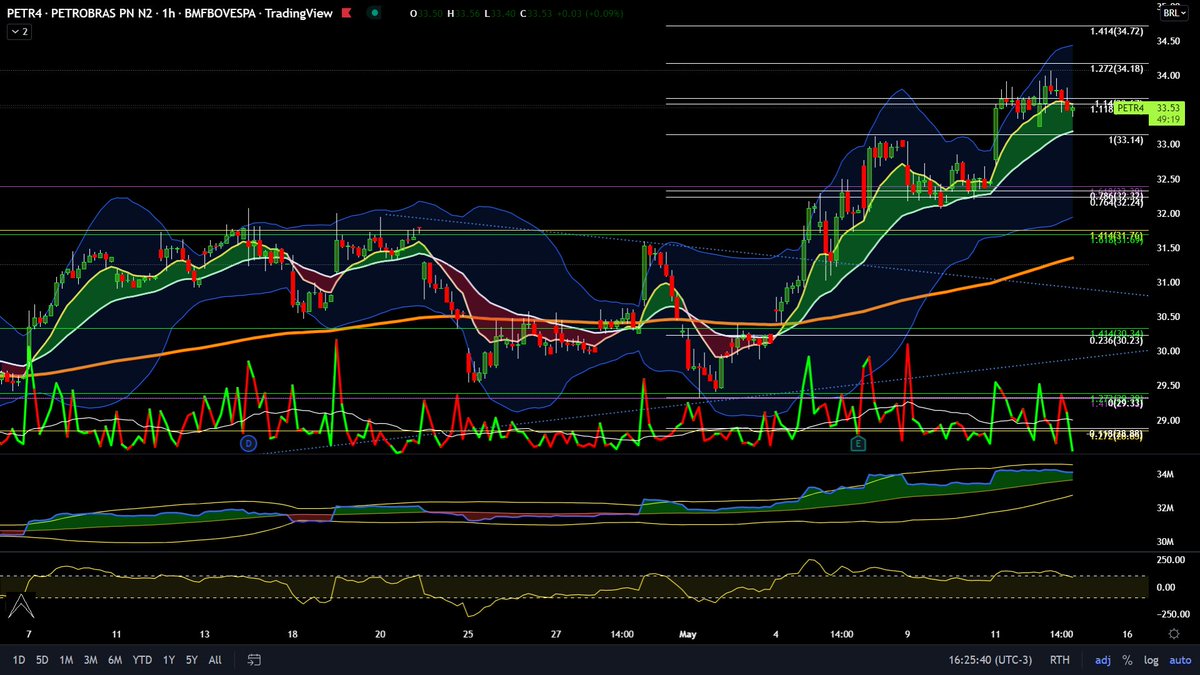Select the YTD time range

pyautogui.click(x=142, y=660)
